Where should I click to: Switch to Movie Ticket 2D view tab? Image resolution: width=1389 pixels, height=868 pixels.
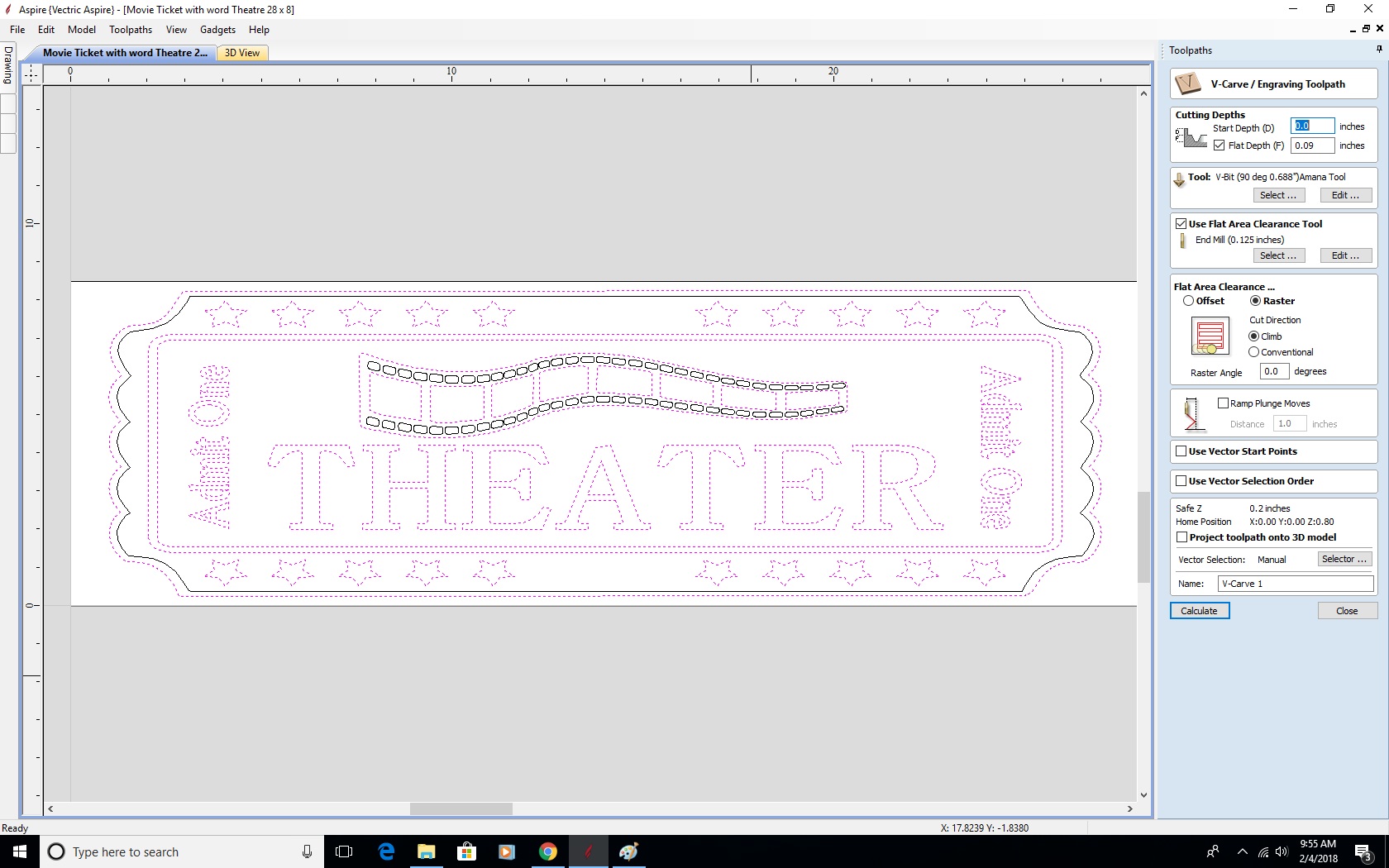click(x=125, y=53)
